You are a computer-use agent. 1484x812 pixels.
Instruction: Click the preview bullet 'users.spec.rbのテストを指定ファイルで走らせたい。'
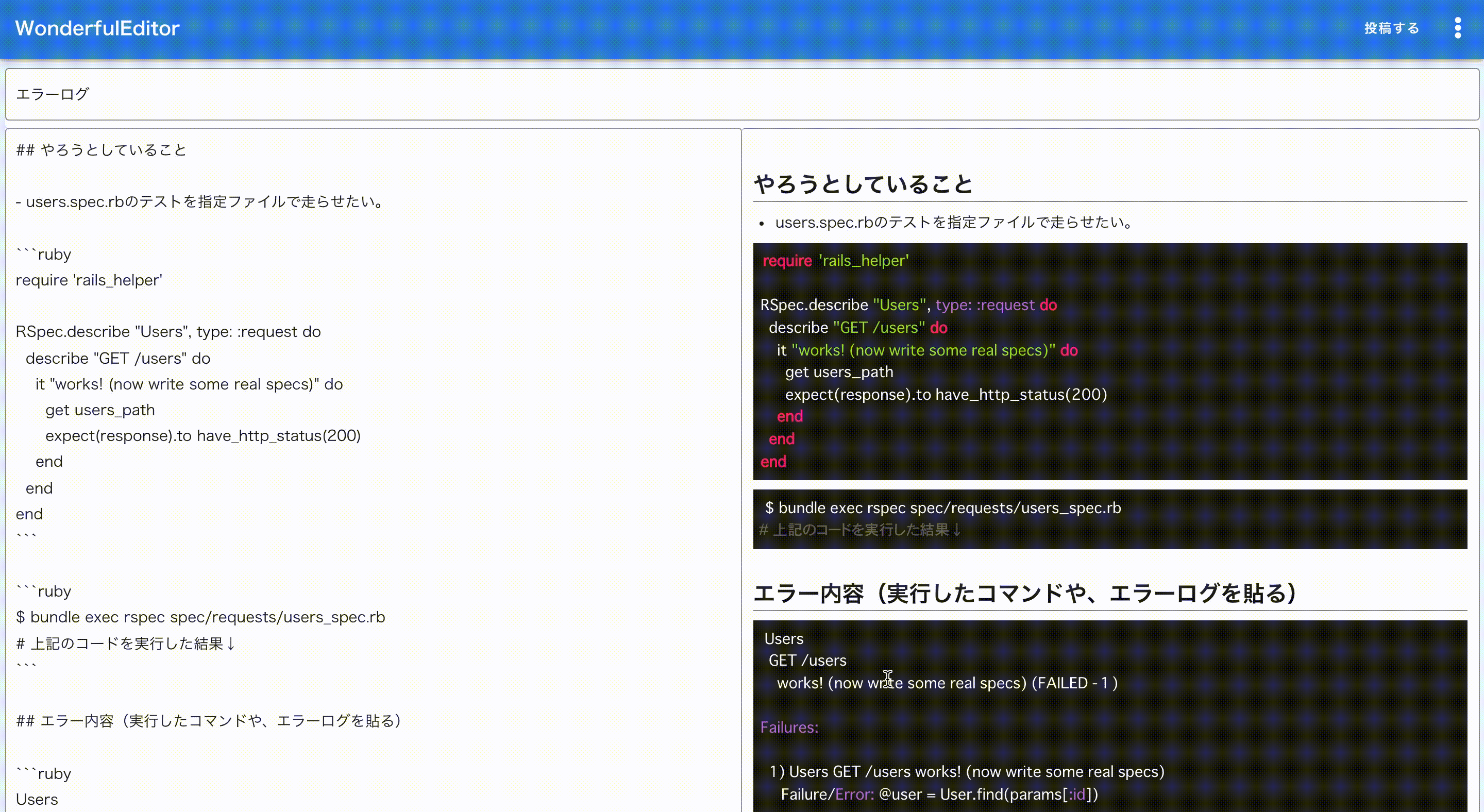tap(954, 222)
